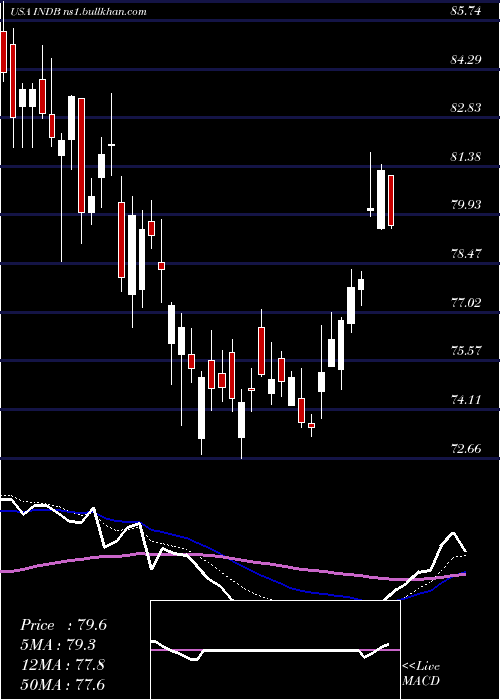Click the 12MA : 77.8 readout
500x700 pixels.
pyautogui.click(x=62, y=664)
